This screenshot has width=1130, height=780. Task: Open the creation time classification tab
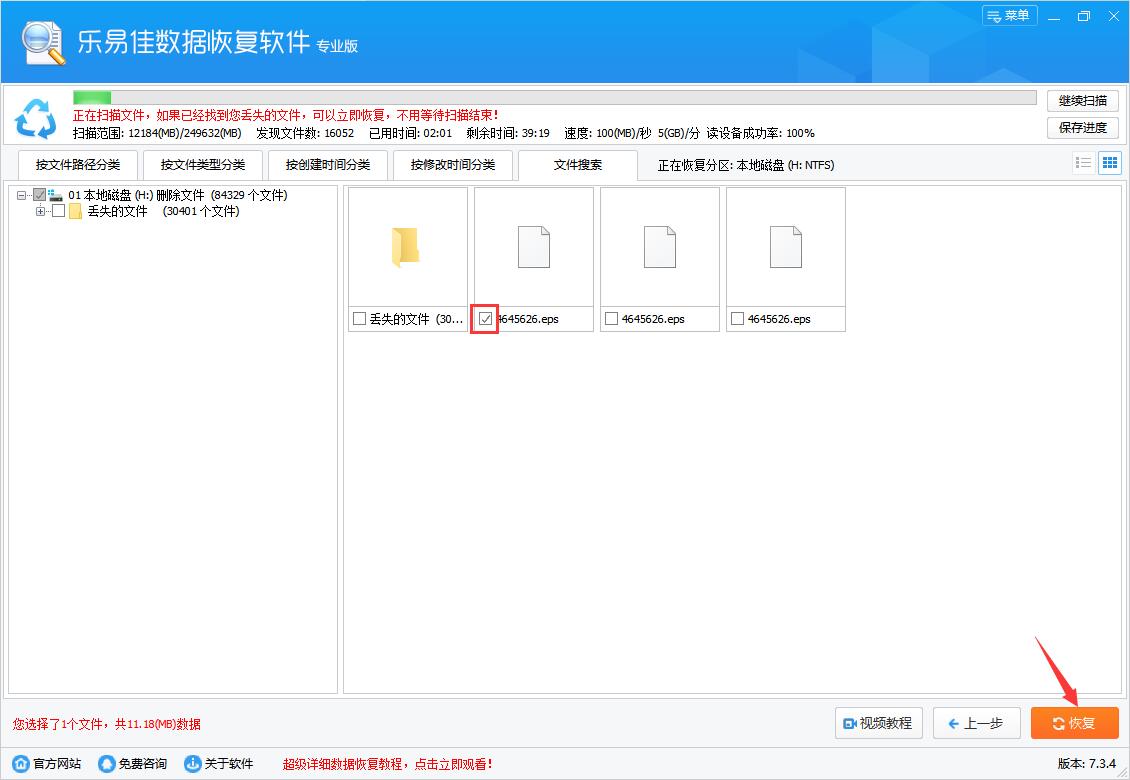click(328, 165)
